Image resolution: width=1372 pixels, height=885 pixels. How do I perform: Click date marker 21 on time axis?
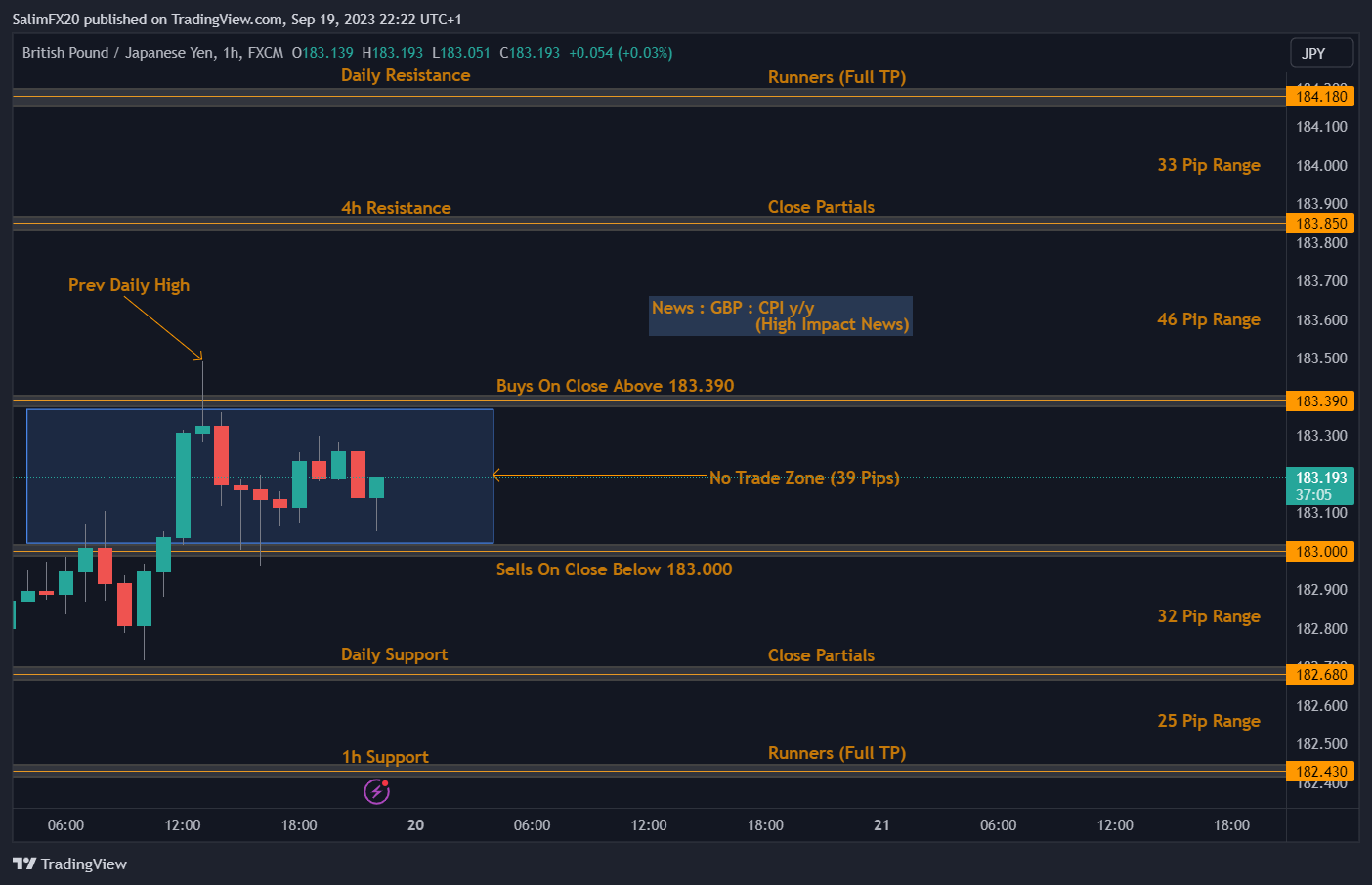point(881,825)
